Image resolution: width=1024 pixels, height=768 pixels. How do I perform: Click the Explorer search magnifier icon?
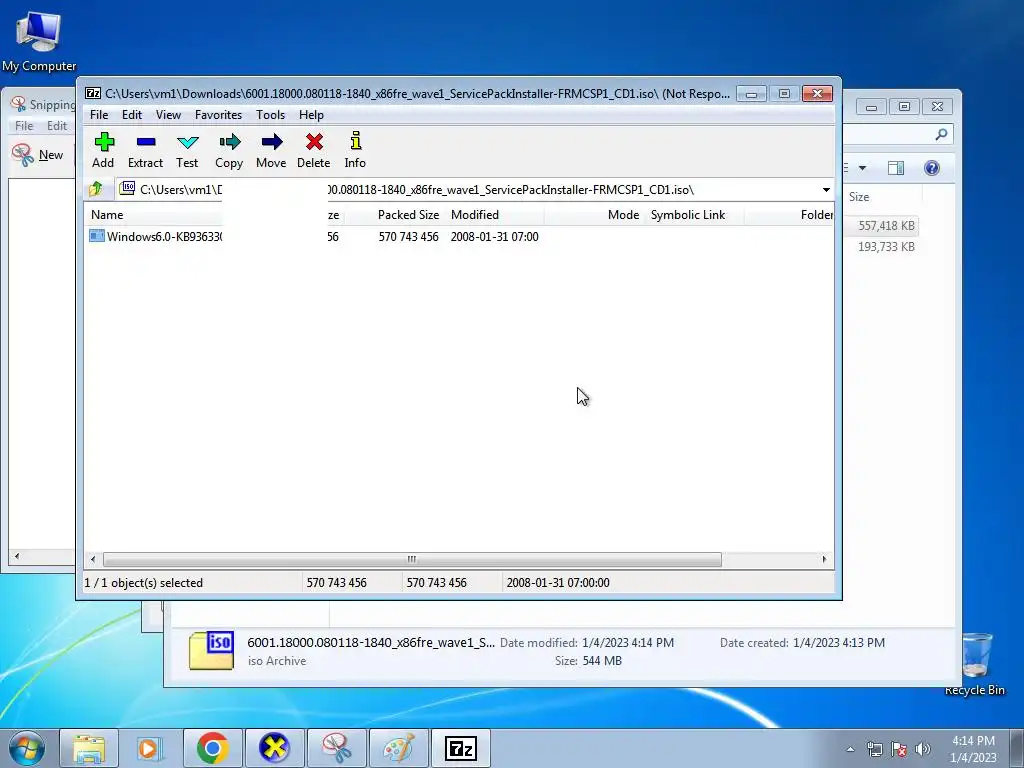click(x=941, y=134)
